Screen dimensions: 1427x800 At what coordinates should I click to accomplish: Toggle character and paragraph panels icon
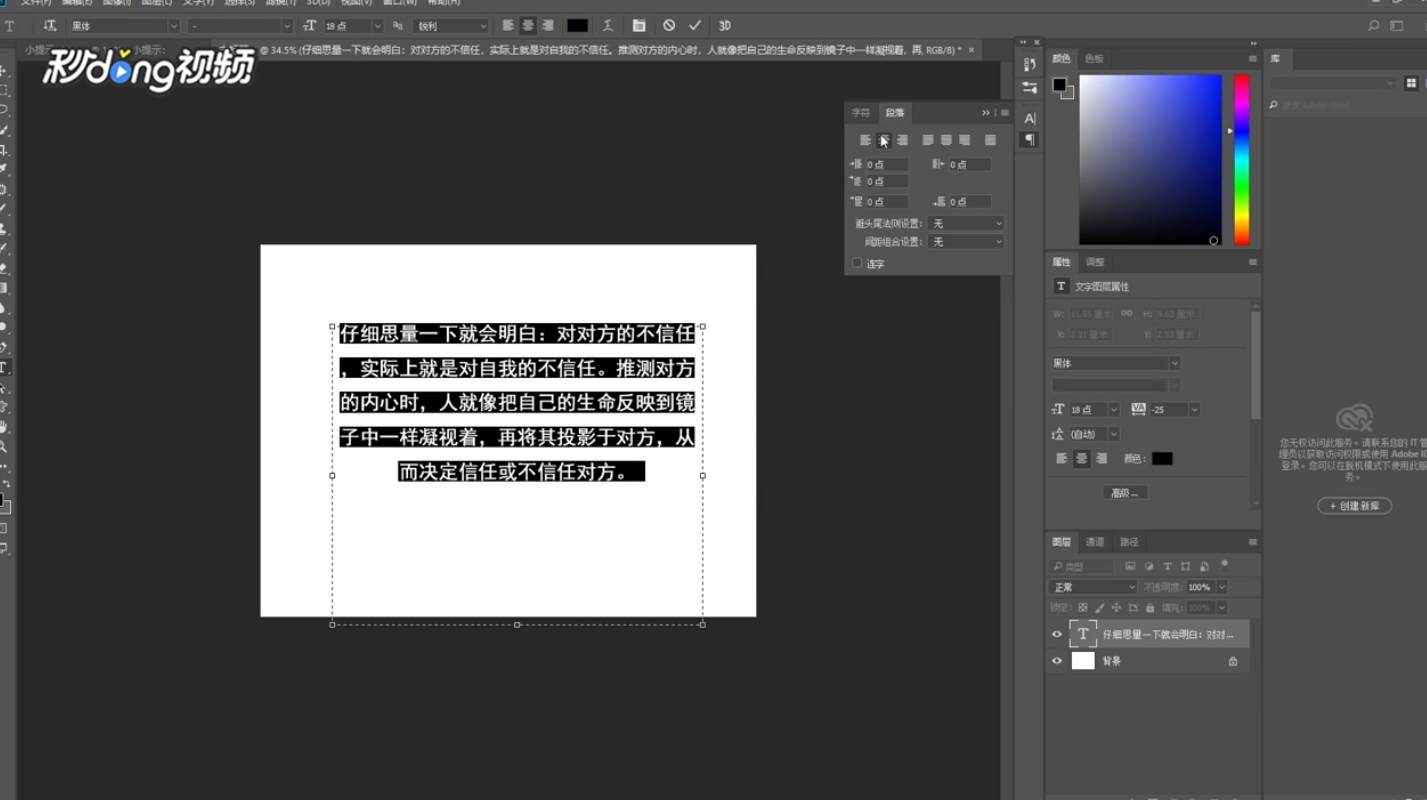[x=639, y=26]
